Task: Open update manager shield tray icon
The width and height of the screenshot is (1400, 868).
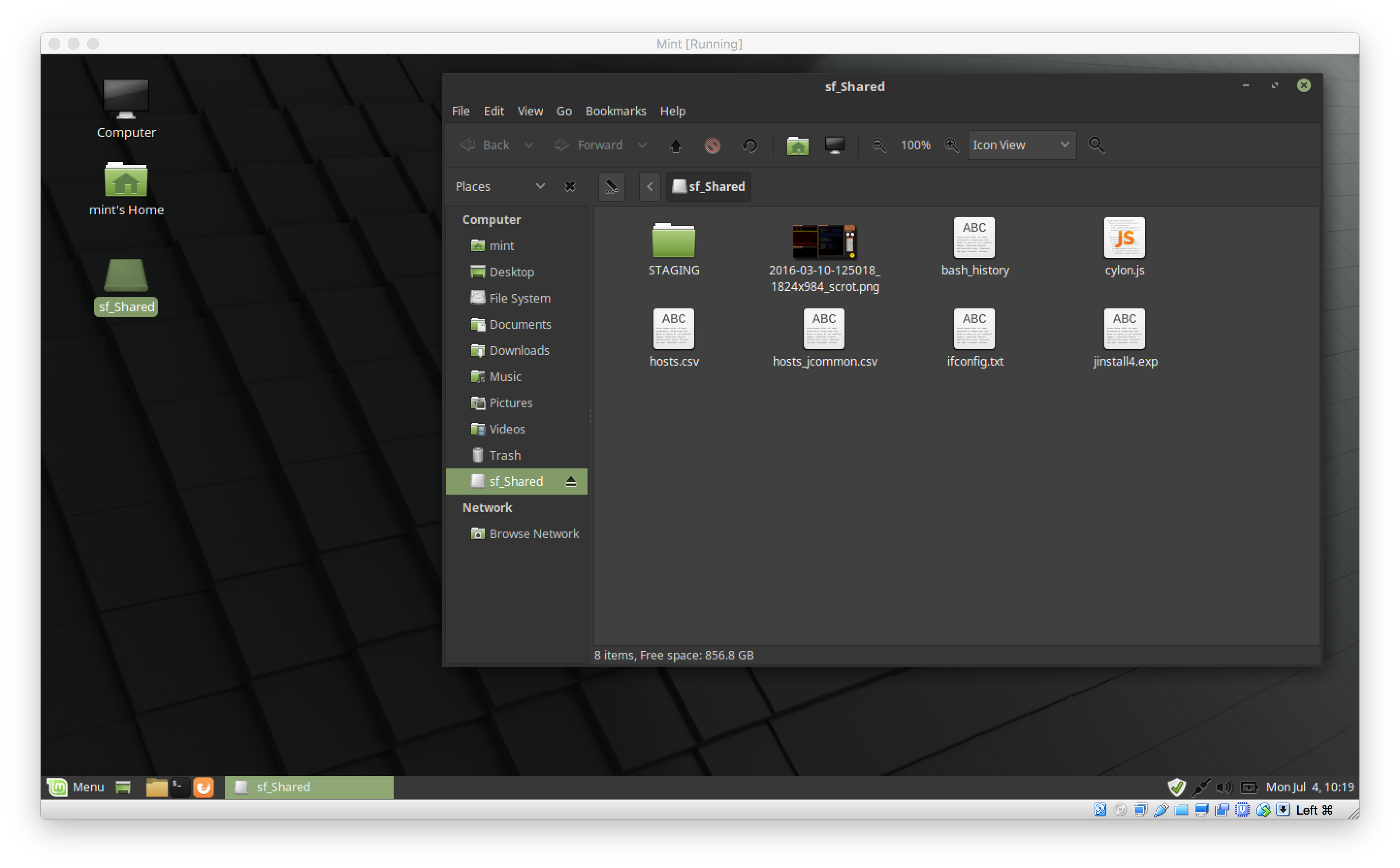Action: pos(1176,787)
